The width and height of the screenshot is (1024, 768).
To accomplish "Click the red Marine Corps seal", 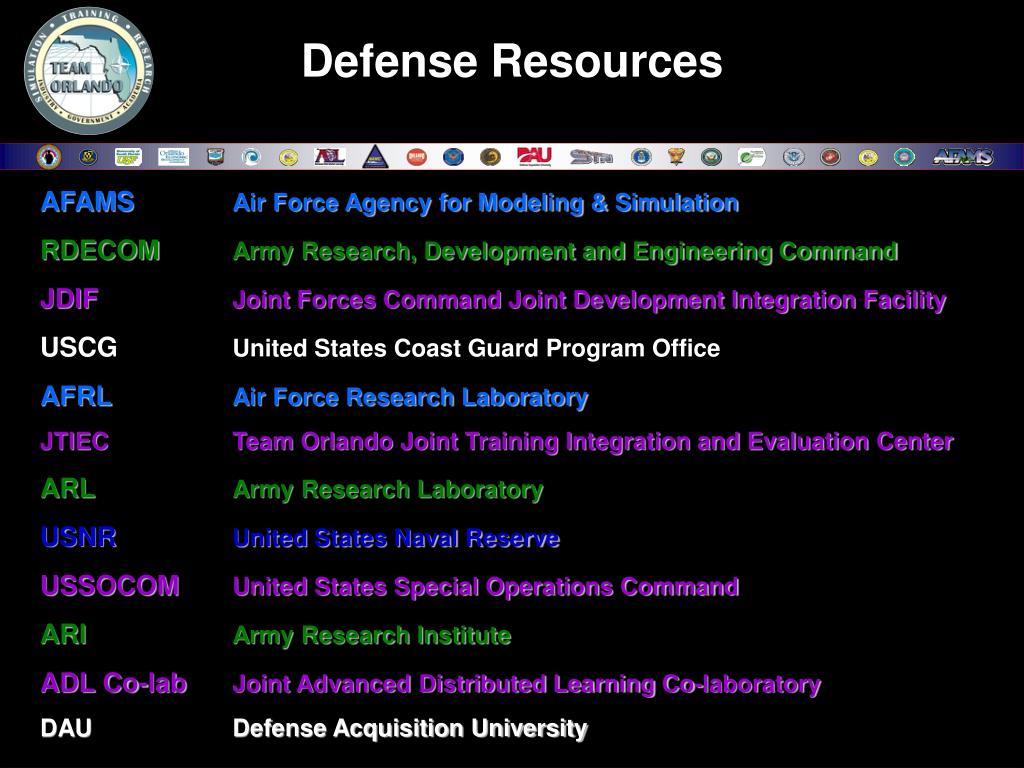I will point(831,157).
